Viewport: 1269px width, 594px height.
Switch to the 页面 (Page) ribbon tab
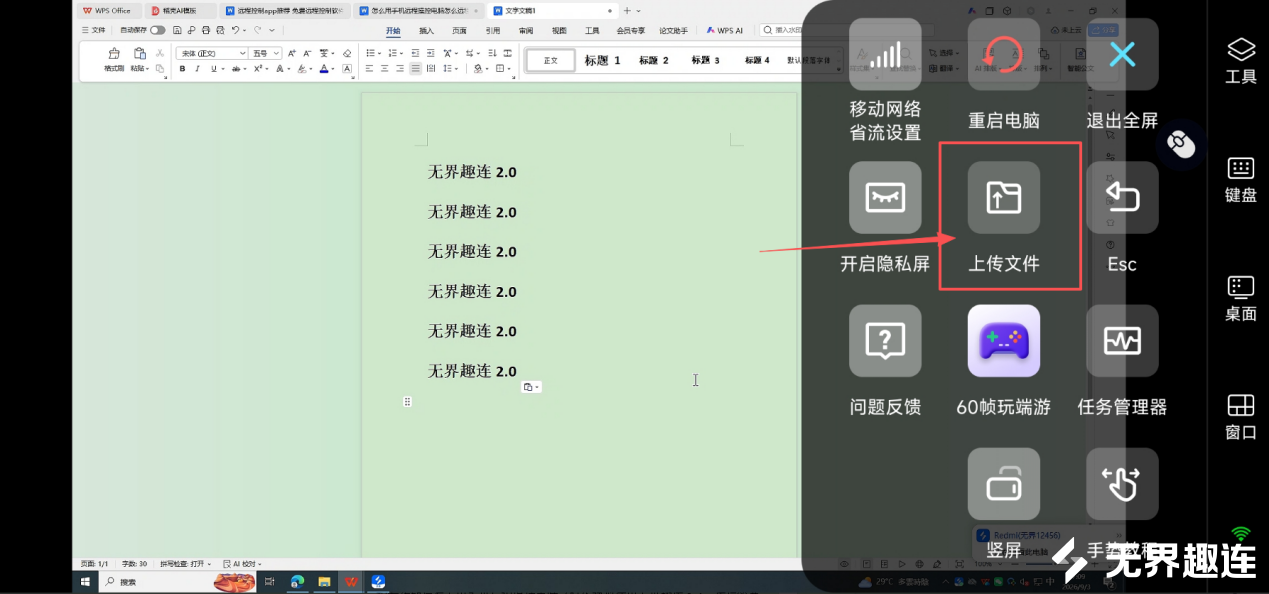[459, 31]
